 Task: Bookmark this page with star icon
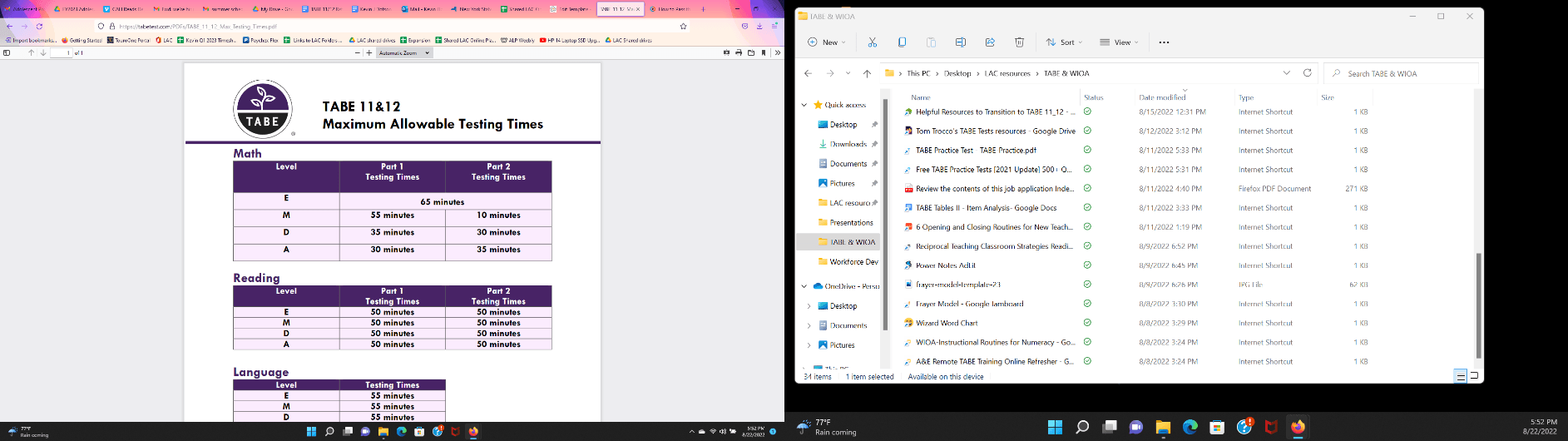coord(683,26)
